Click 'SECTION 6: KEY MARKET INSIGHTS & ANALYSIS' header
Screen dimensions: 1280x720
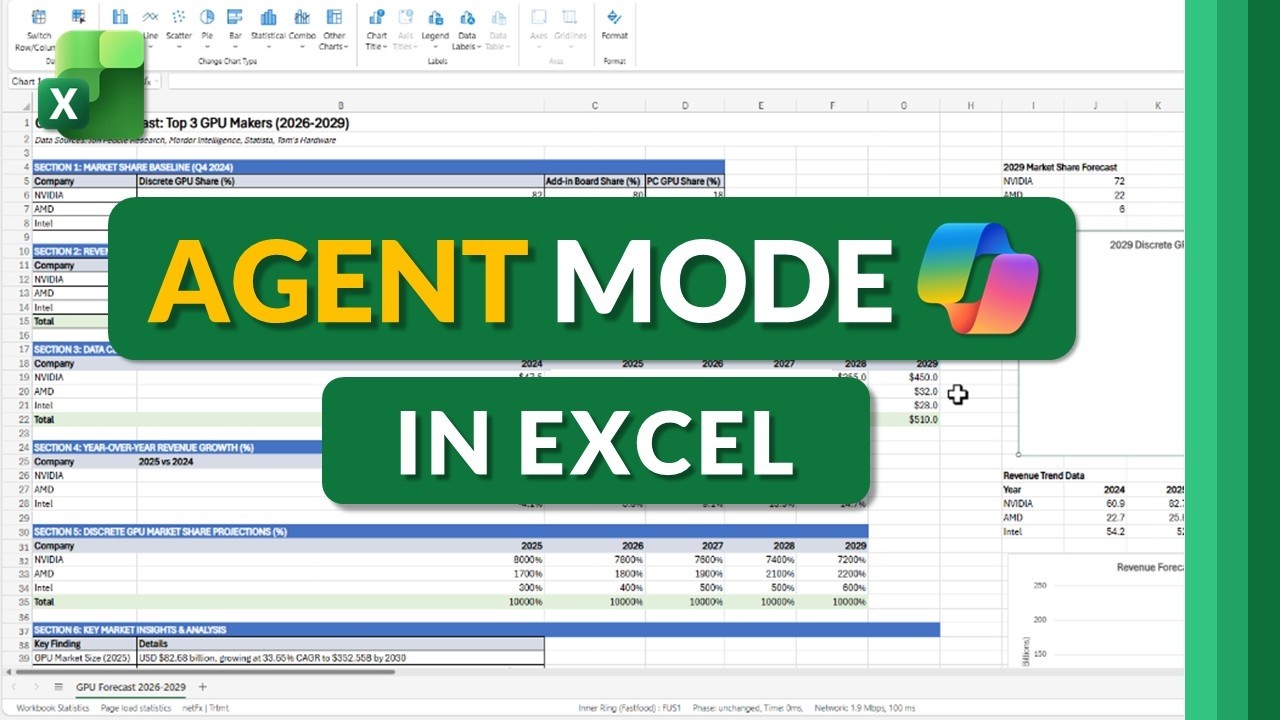pyautogui.click(x=486, y=630)
